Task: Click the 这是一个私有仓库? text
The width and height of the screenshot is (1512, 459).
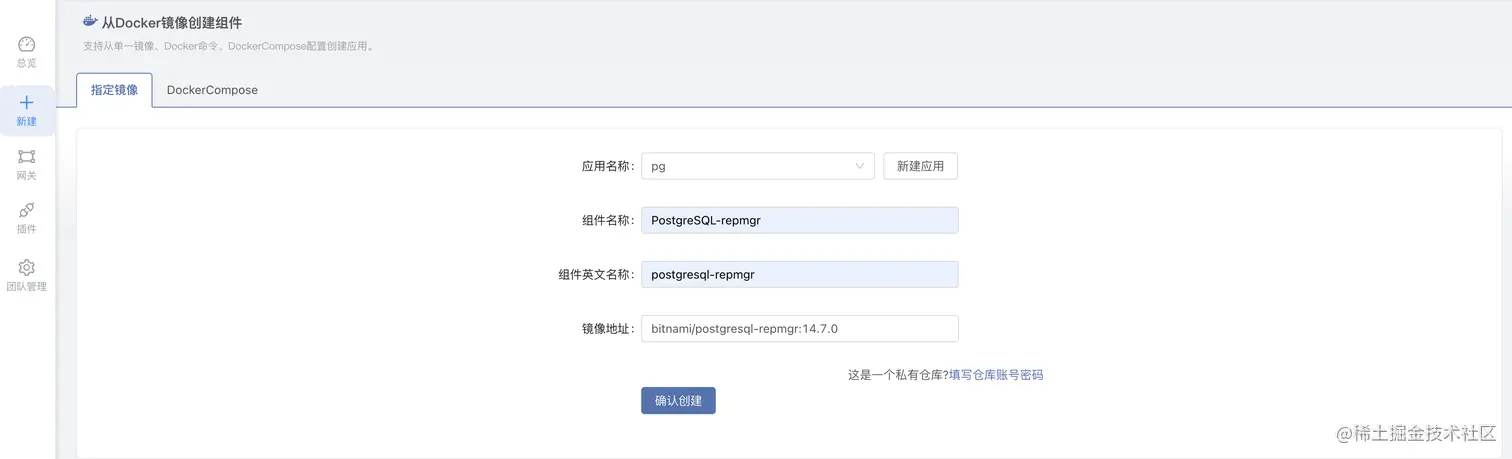Action: (x=898, y=375)
